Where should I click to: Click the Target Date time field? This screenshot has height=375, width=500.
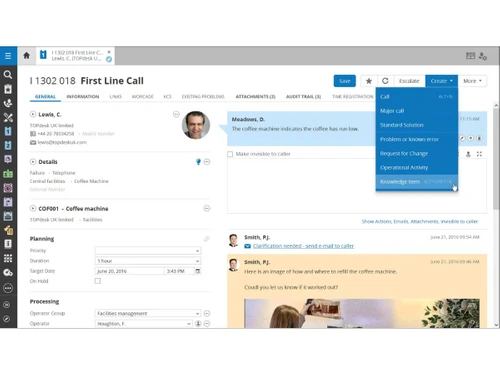[179, 271]
